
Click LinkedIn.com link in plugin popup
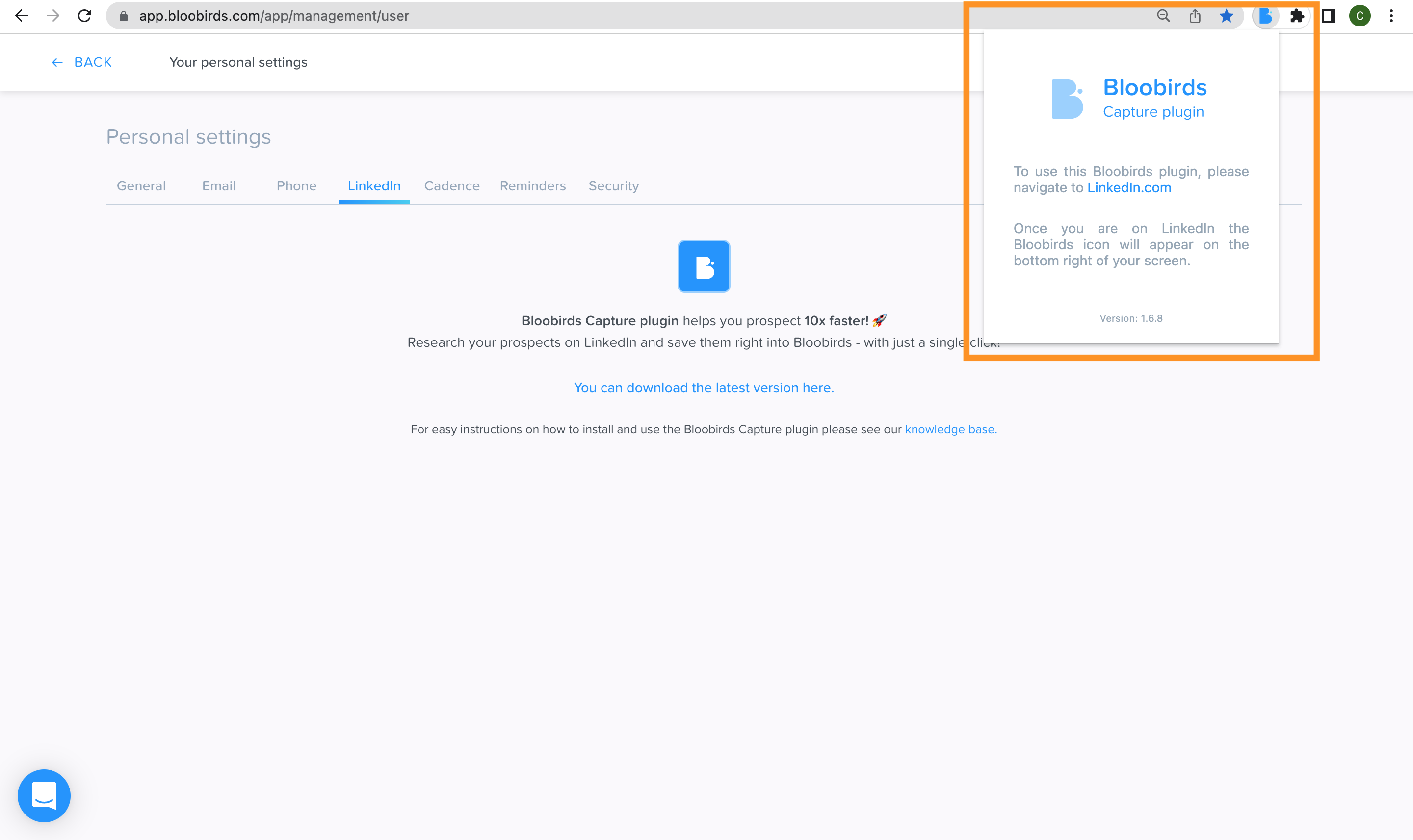click(x=1129, y=187)
